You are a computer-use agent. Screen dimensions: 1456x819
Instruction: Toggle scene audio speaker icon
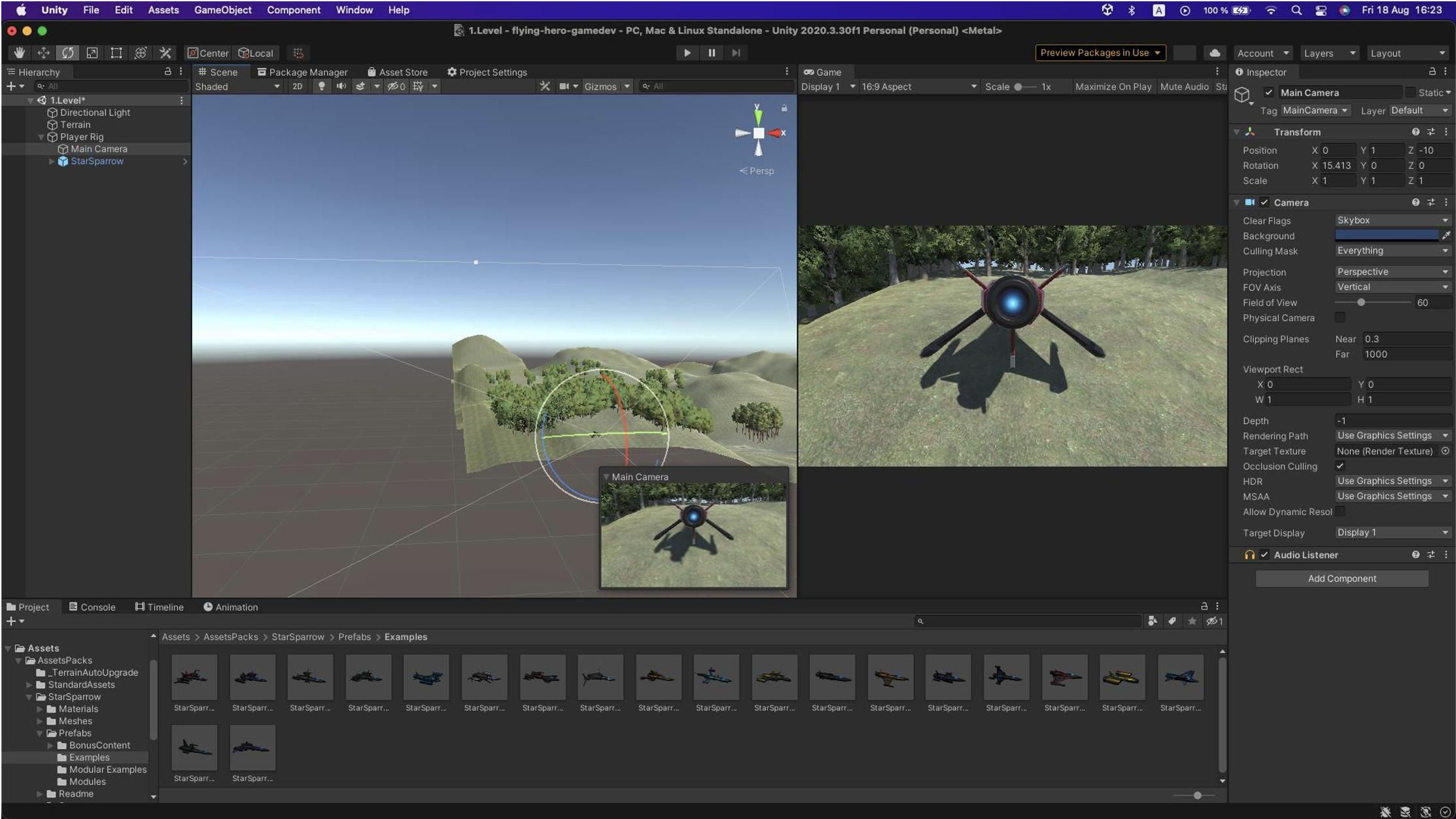(x=341, y=86)
